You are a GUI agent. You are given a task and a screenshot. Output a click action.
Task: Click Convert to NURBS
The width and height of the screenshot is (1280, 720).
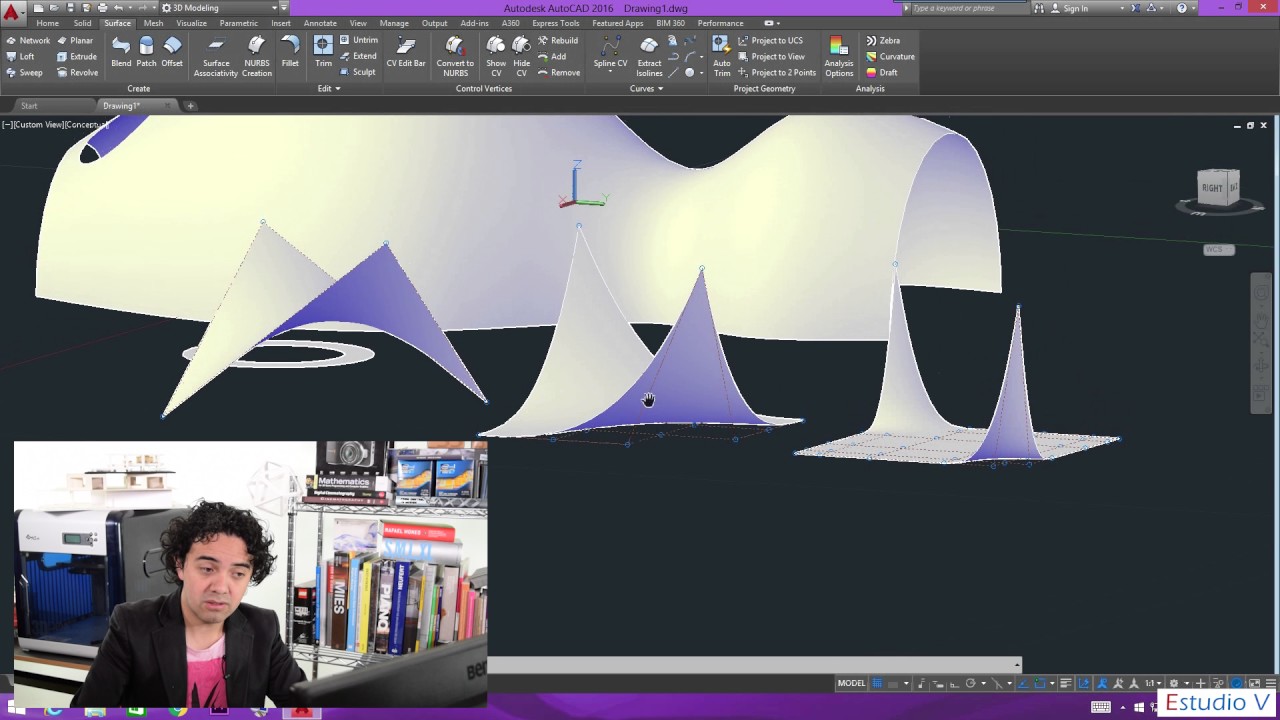455,56
